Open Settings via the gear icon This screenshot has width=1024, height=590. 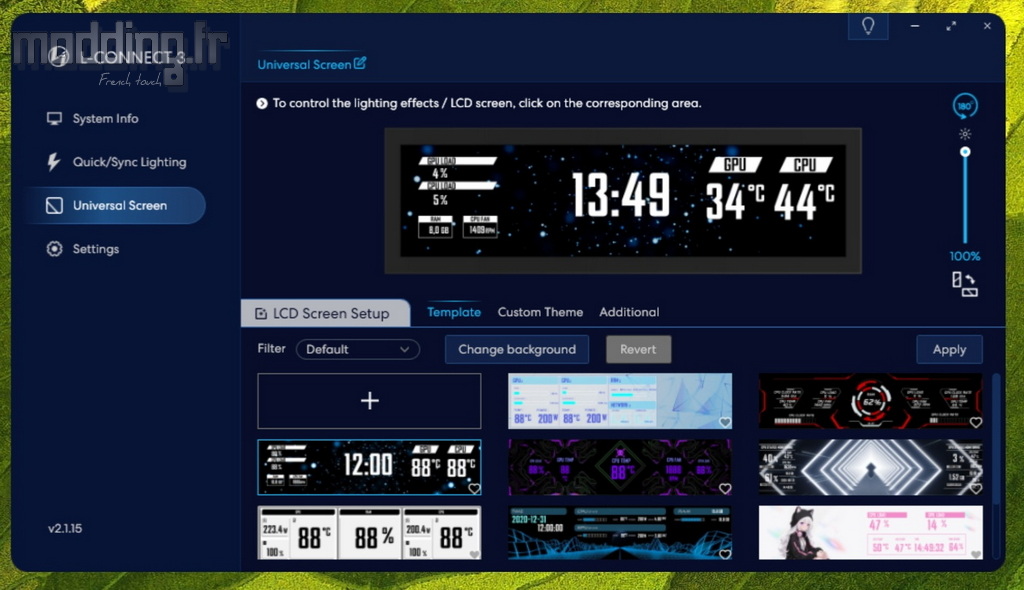tap(54, 249)
